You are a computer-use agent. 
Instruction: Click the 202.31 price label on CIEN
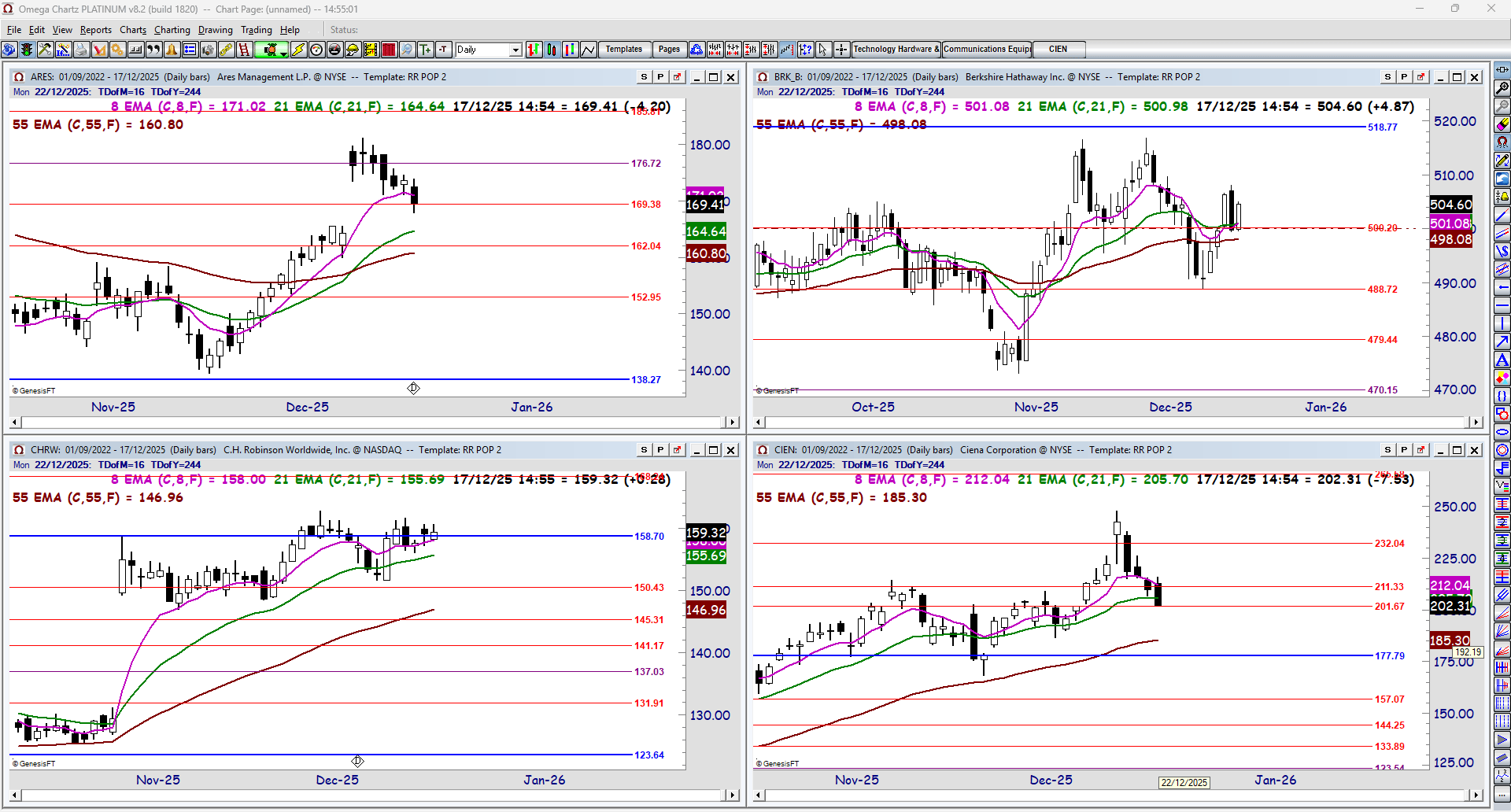(x=1450, y=606)
